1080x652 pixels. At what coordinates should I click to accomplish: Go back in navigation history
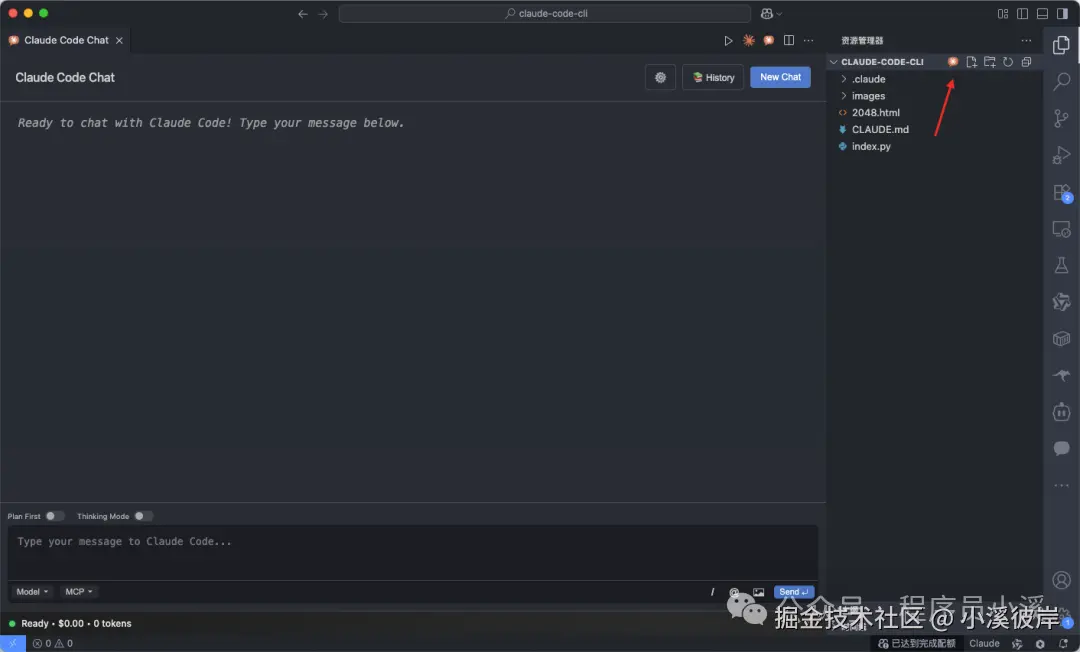pos(302,14)
